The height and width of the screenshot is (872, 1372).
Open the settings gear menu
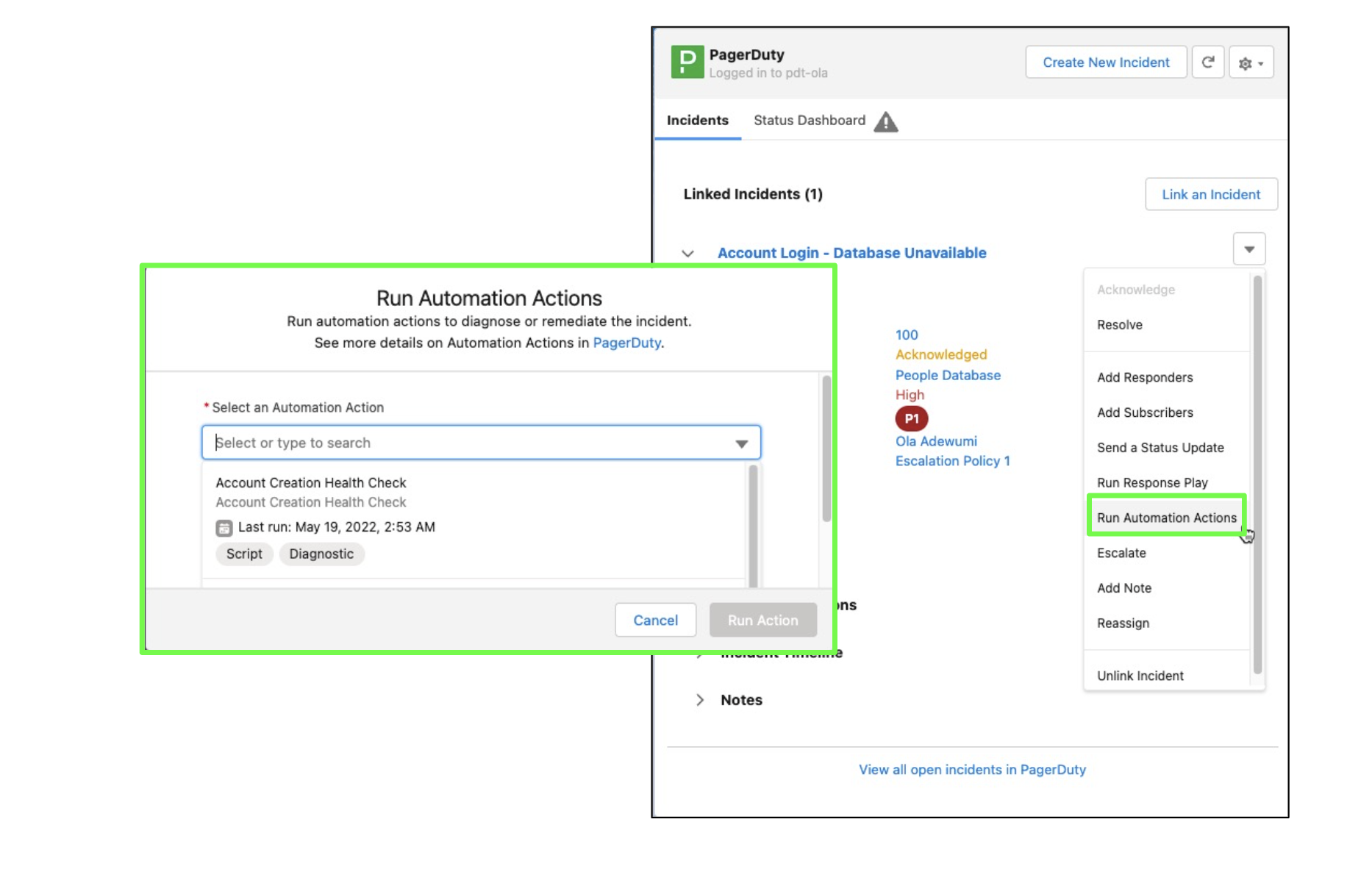(1251, 63)
